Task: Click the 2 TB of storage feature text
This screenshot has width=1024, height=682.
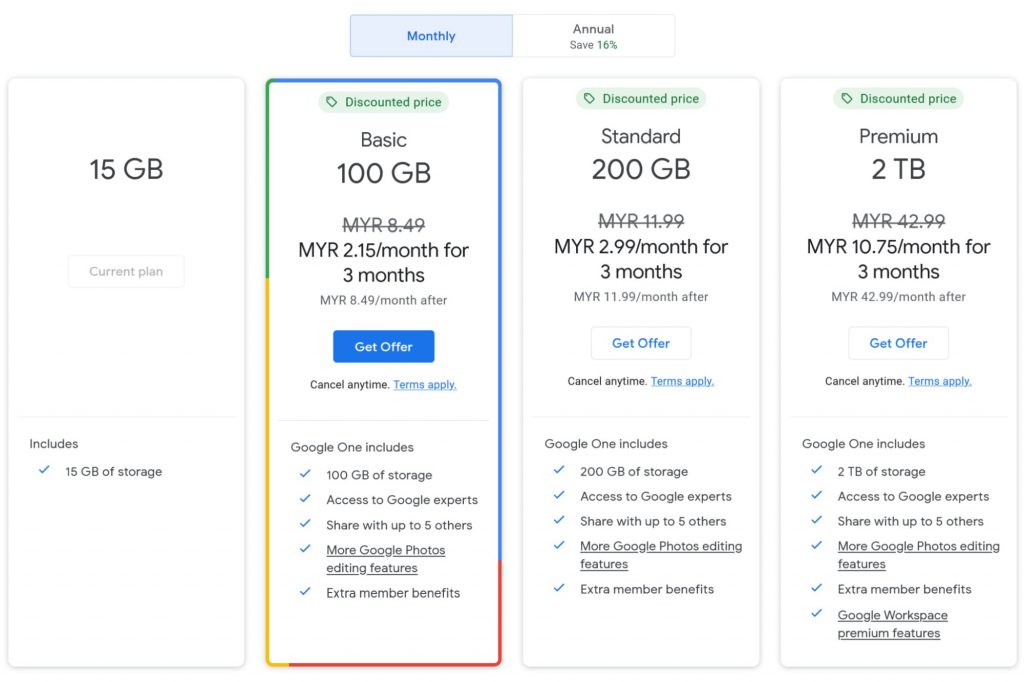Action: tap(881, 471)
